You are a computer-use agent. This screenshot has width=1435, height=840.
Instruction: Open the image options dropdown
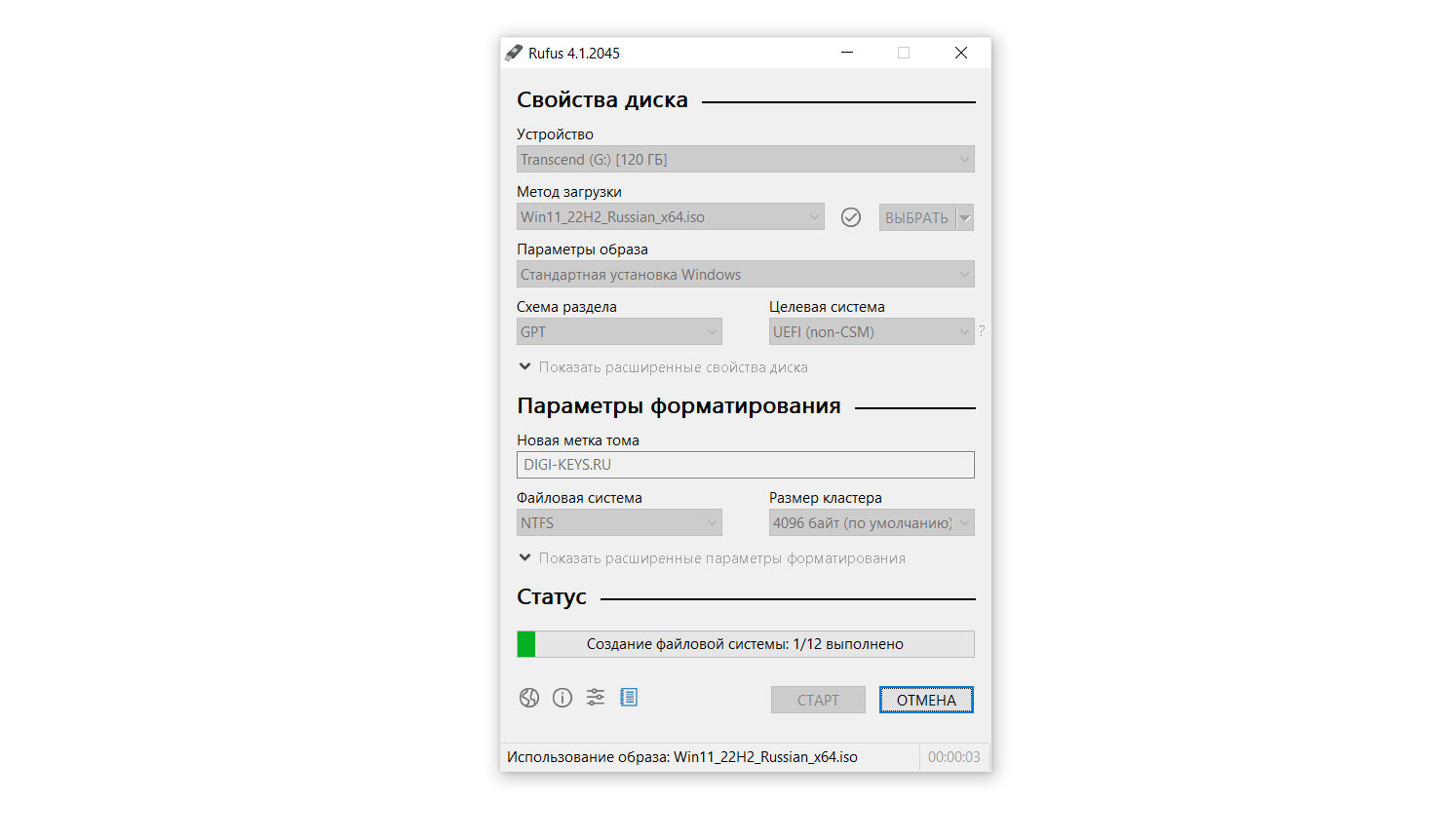tap(745, 275)
